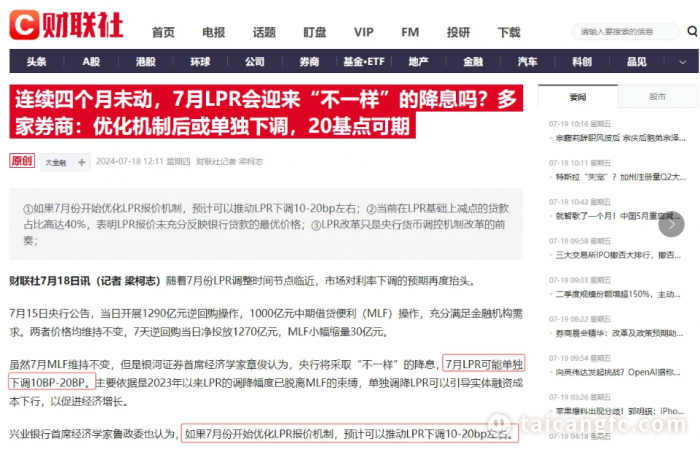Select 基金·ETF in the category bar

pos(364,62)
